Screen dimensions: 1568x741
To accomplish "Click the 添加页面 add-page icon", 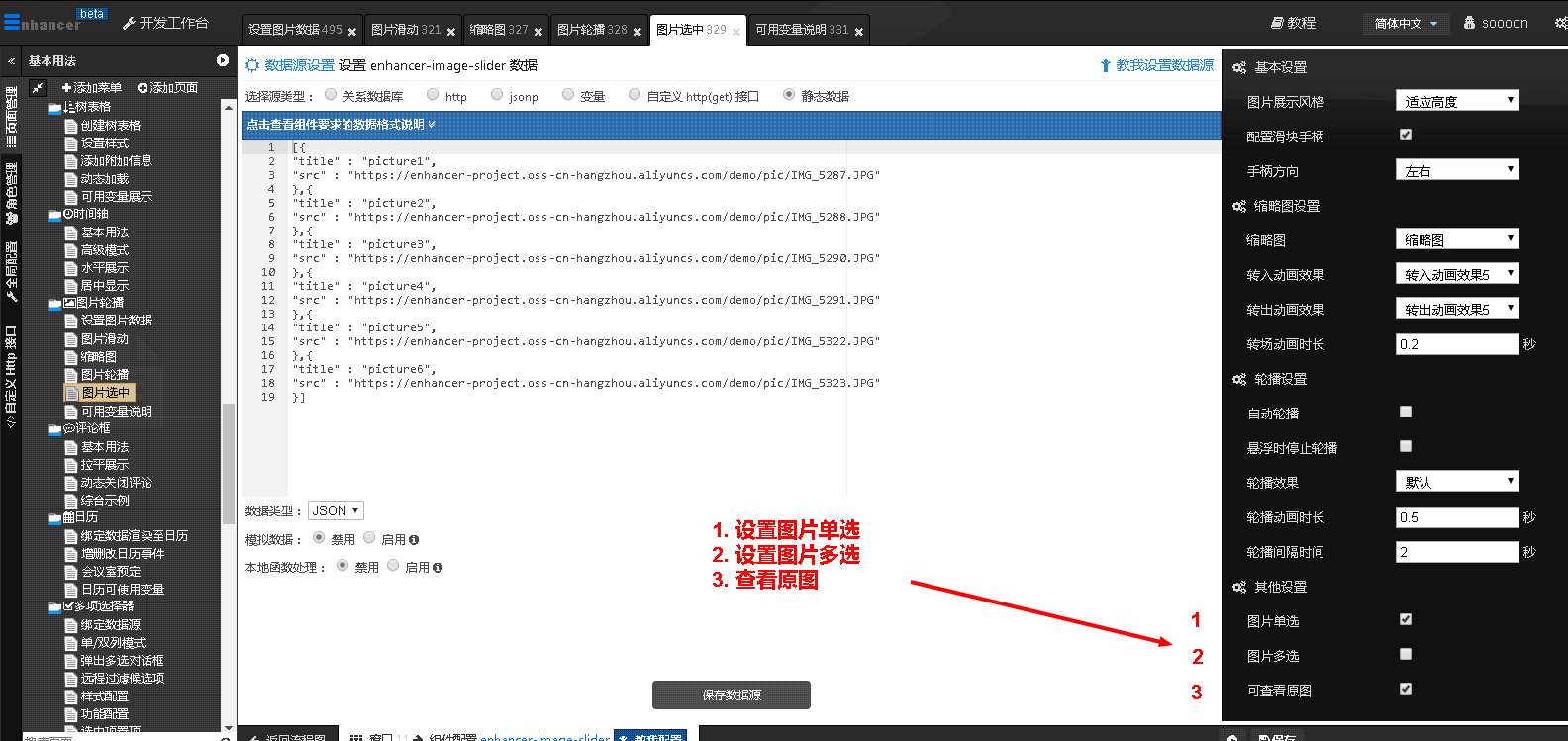I will coord(143,88).
